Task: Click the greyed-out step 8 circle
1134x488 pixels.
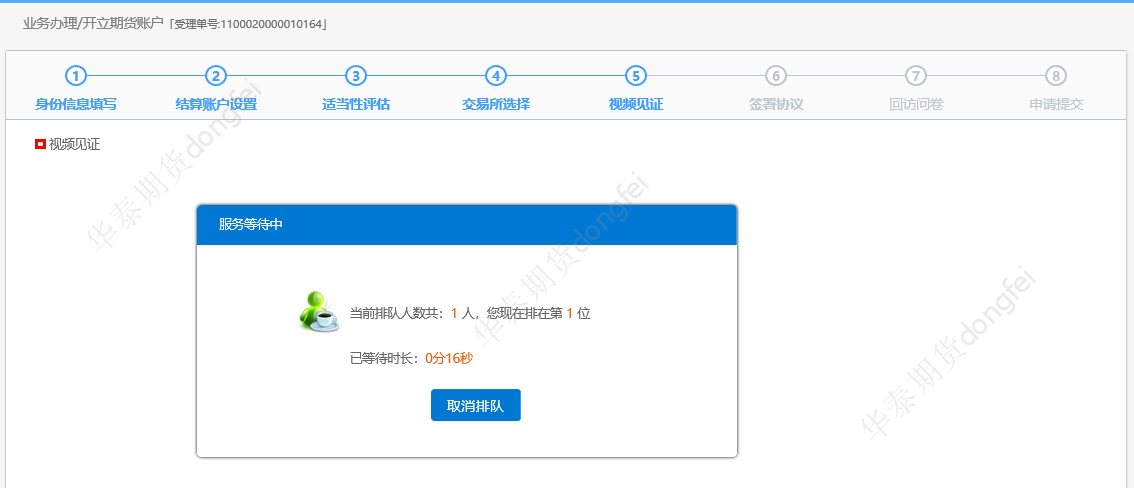Action: click(1056, 76)
